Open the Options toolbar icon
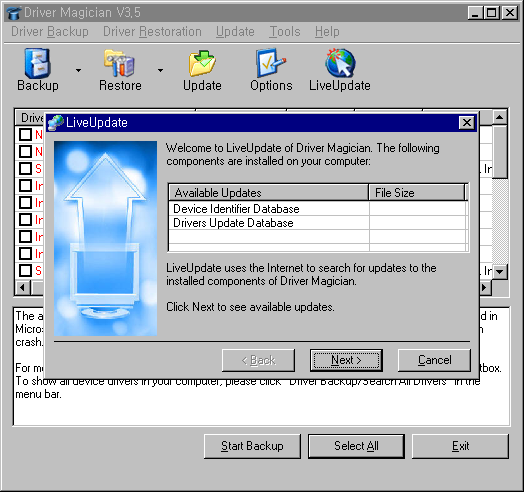Image resolution: width=524 pixels, height=492 pixels. (x=271, y=63)
